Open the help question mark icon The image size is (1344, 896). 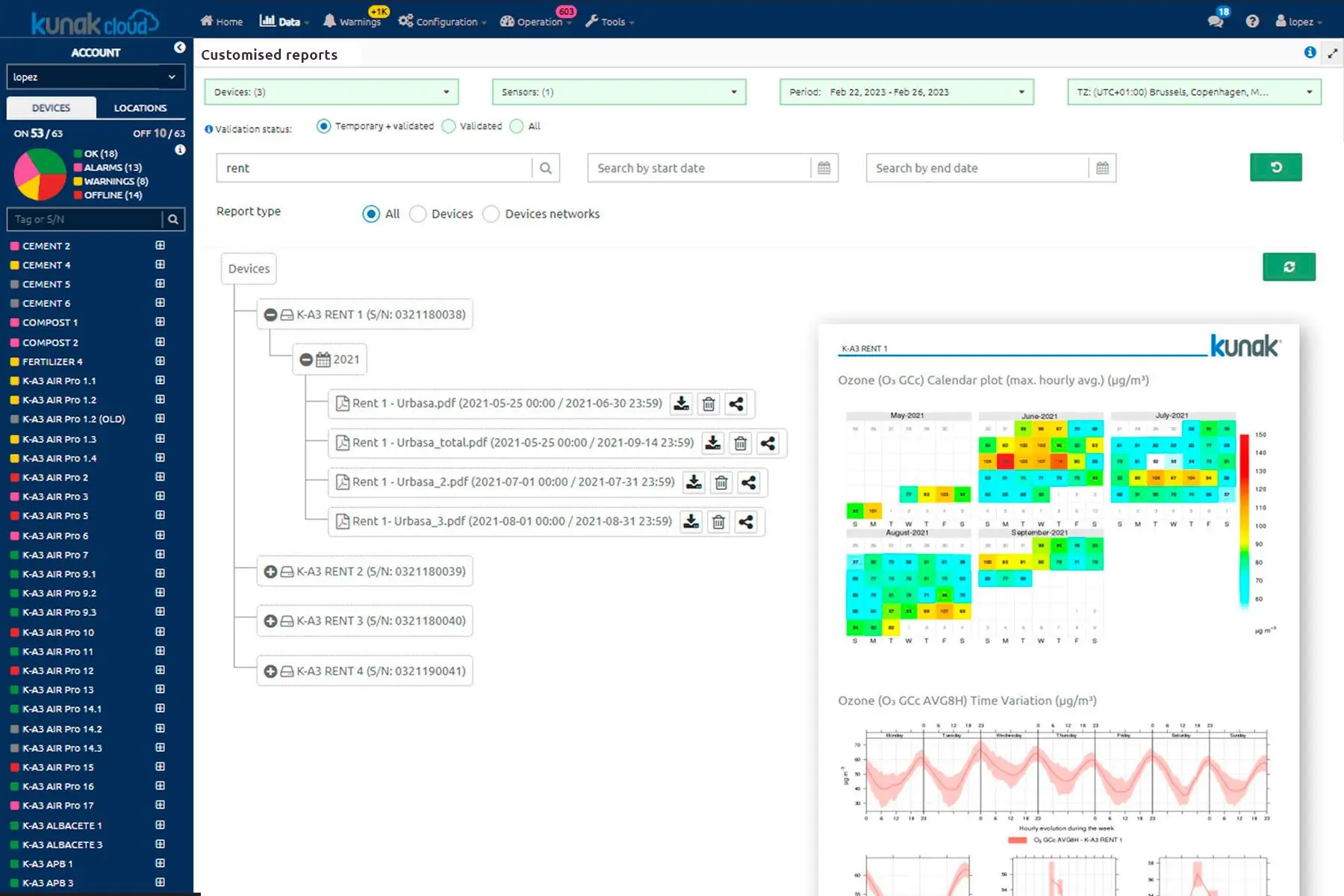1252,22
